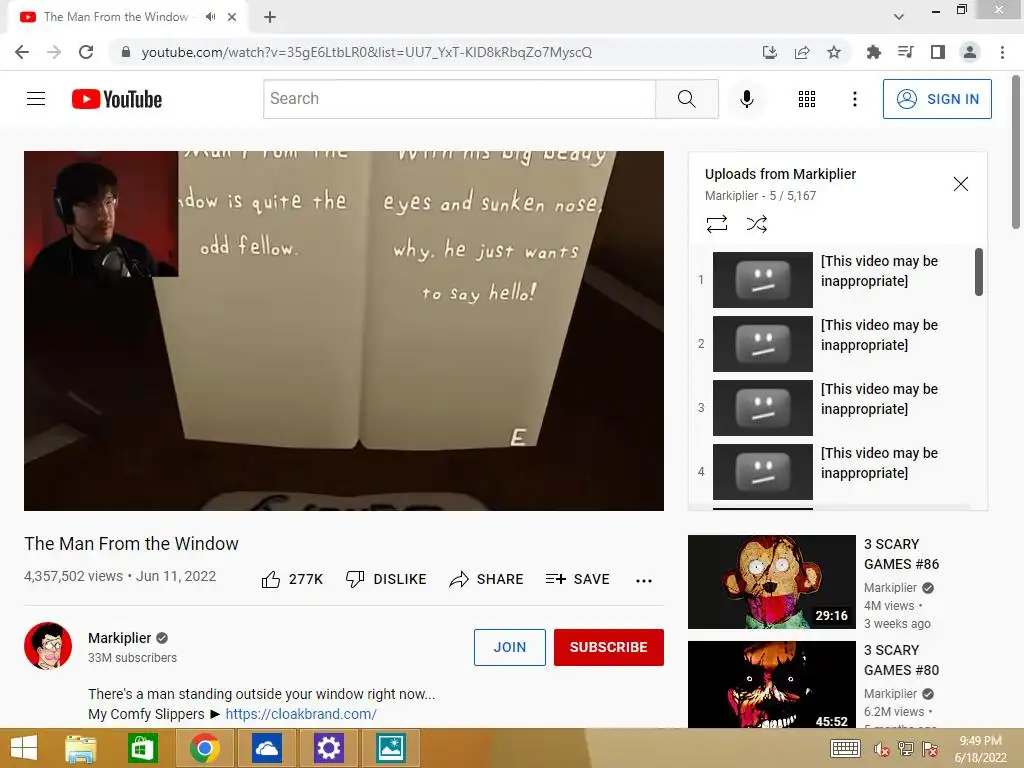The width and height of the screenshot is (1024, 768).
Task: Open Chrome side panel icon
Action: [938, 52]
